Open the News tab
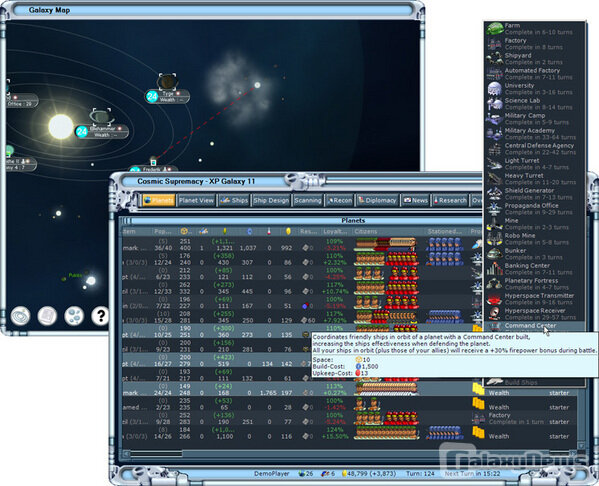 (415, 200)
